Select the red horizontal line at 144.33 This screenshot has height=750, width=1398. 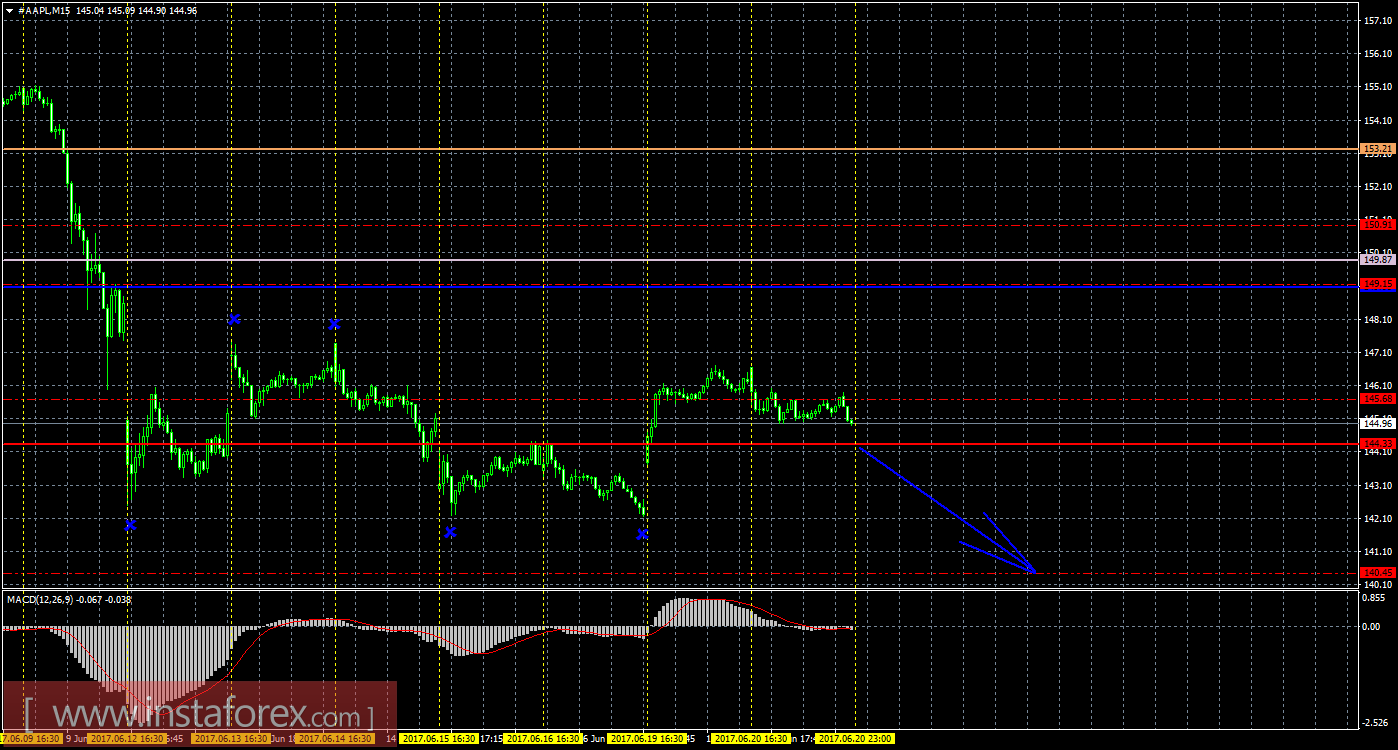coord(680,443)
